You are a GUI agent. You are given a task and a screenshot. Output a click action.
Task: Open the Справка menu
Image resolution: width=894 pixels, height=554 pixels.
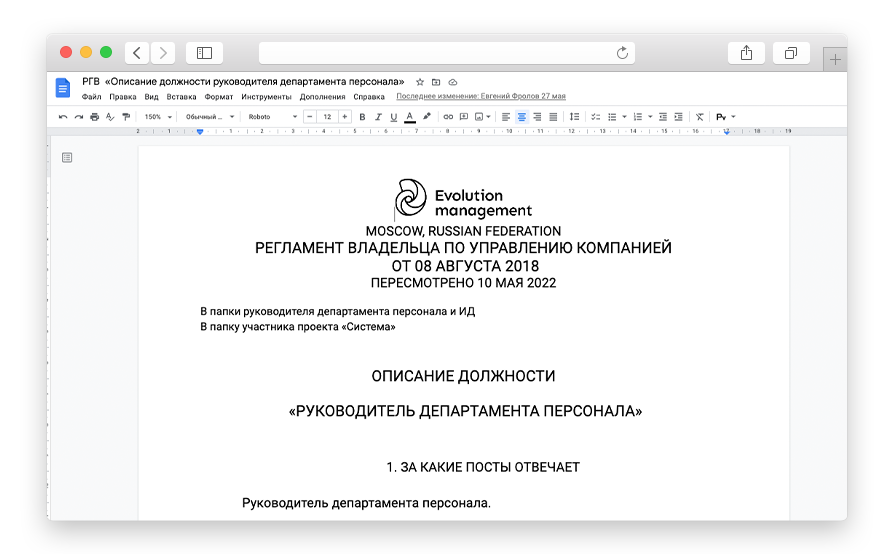[x=369, y=97]
